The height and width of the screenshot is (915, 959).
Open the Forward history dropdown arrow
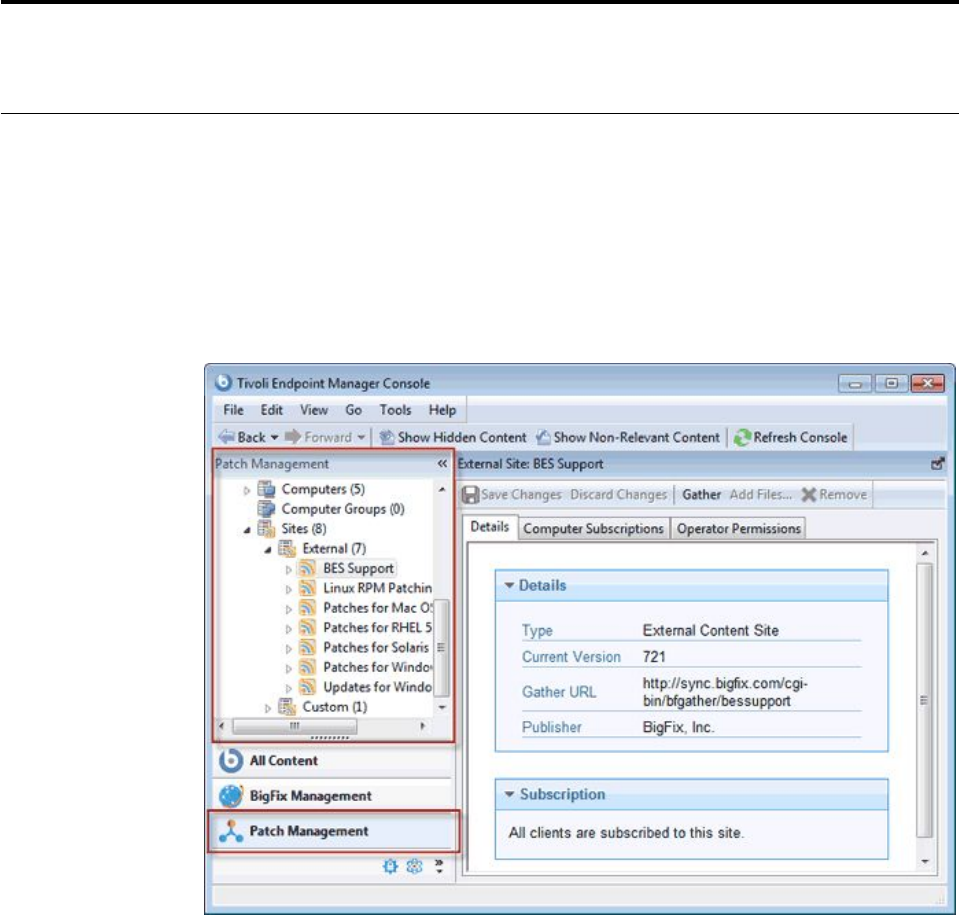click(361, 438)
